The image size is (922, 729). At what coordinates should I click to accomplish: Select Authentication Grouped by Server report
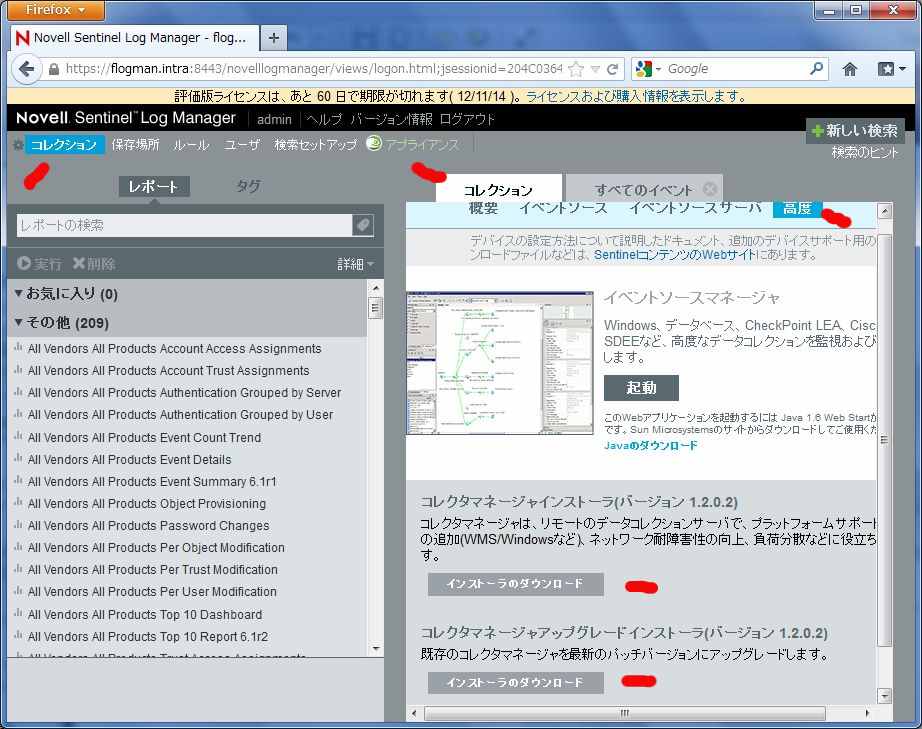click(x=184, y=393)
